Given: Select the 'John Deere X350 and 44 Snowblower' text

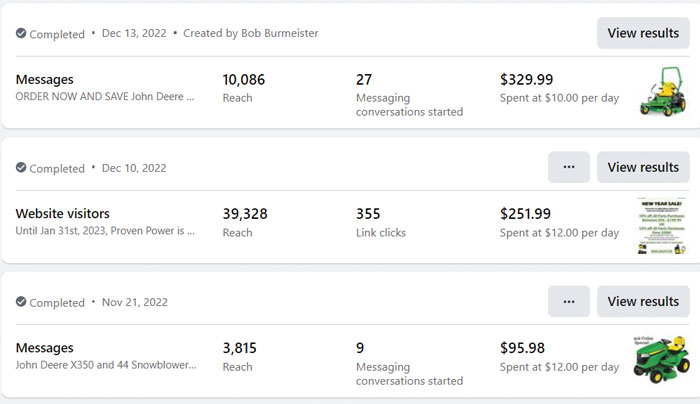Looking at the screenshot, I should 105,365.
